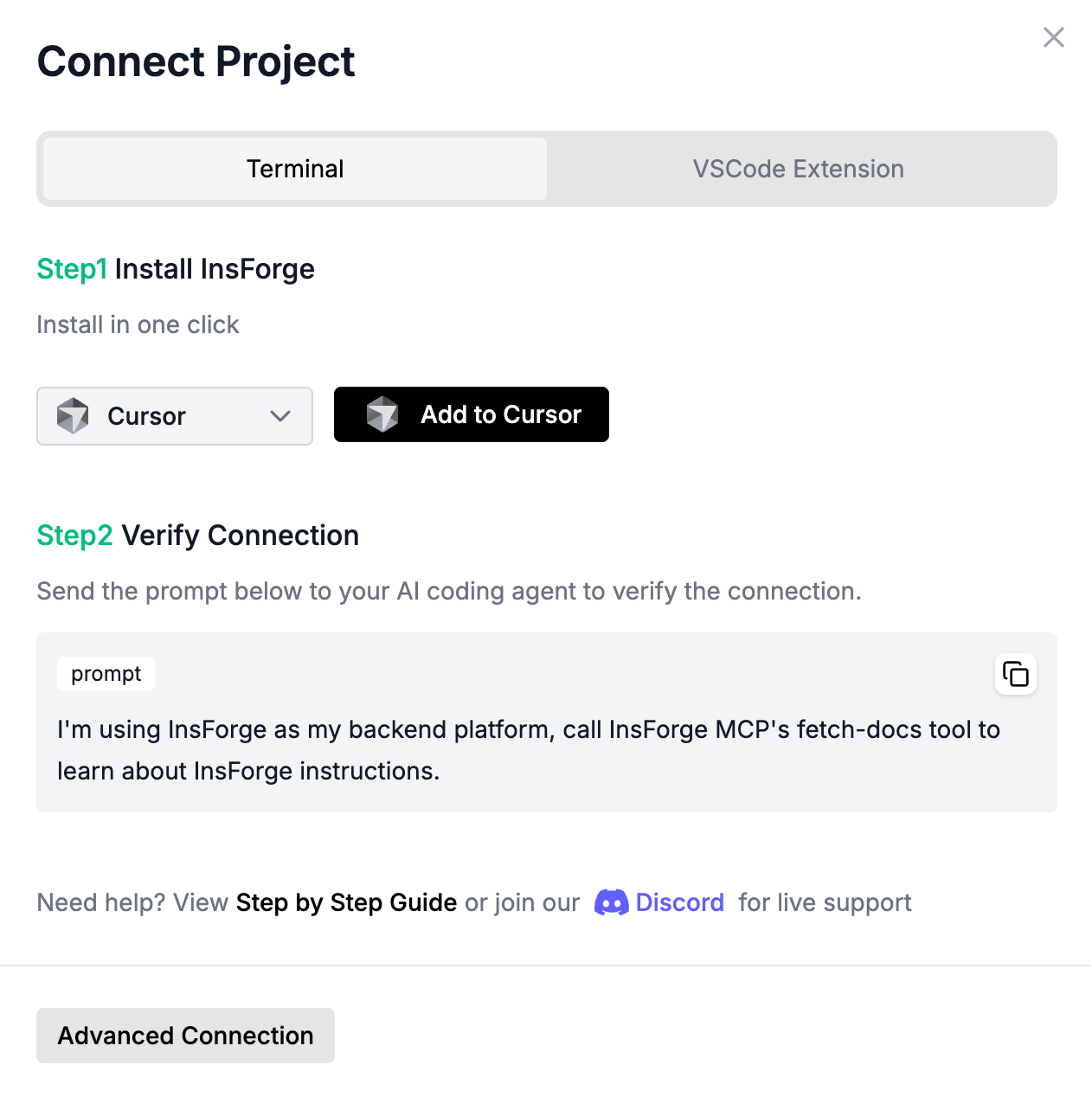Screen dimensions: 1092x1097
Task: Click the prompt label badge
Action: 106,674
